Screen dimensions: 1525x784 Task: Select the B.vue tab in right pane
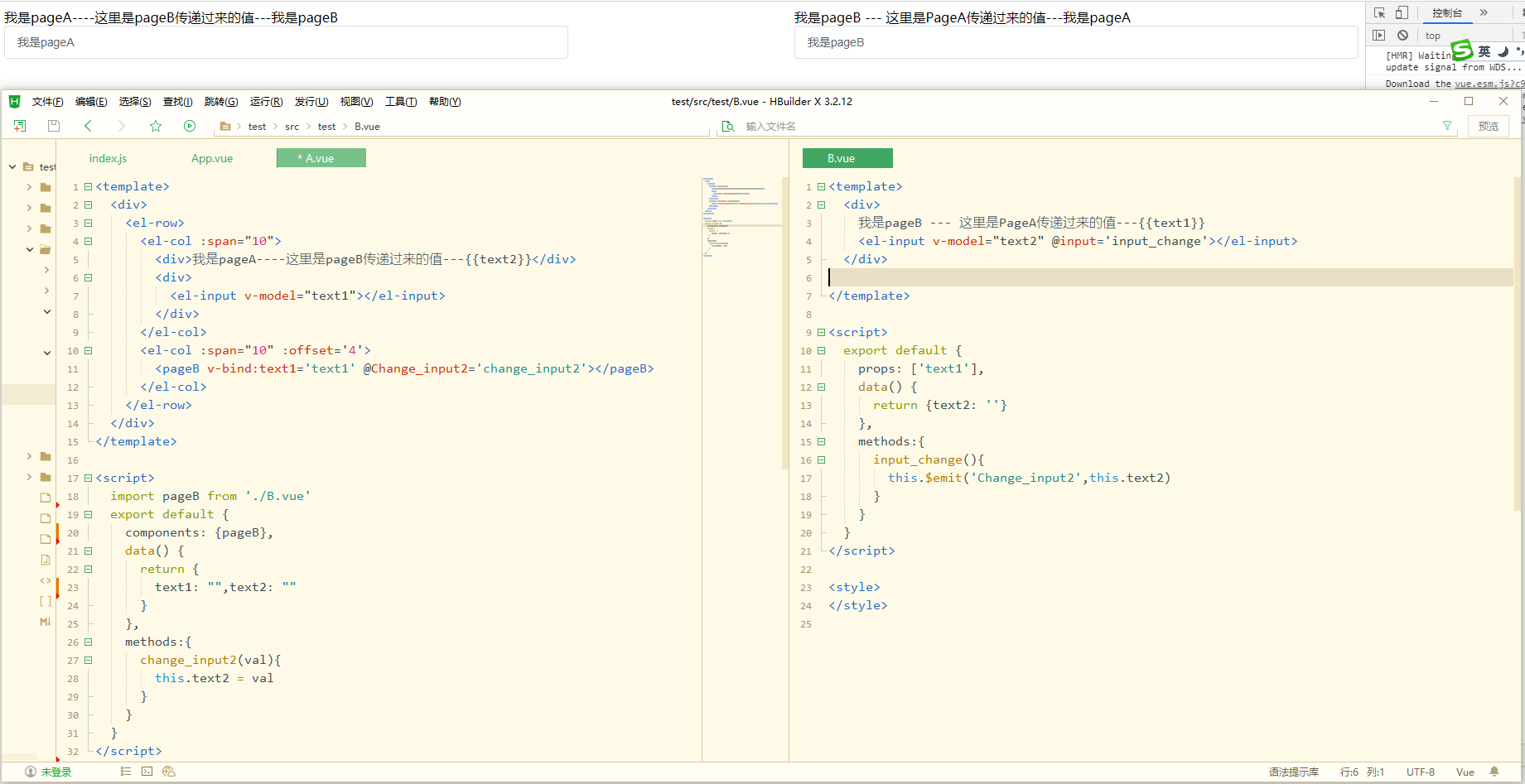click(x=847, y=158)
